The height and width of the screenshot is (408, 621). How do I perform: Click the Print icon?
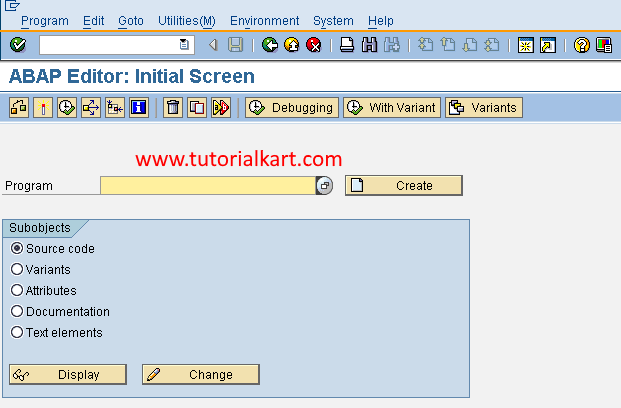point(347,45)
